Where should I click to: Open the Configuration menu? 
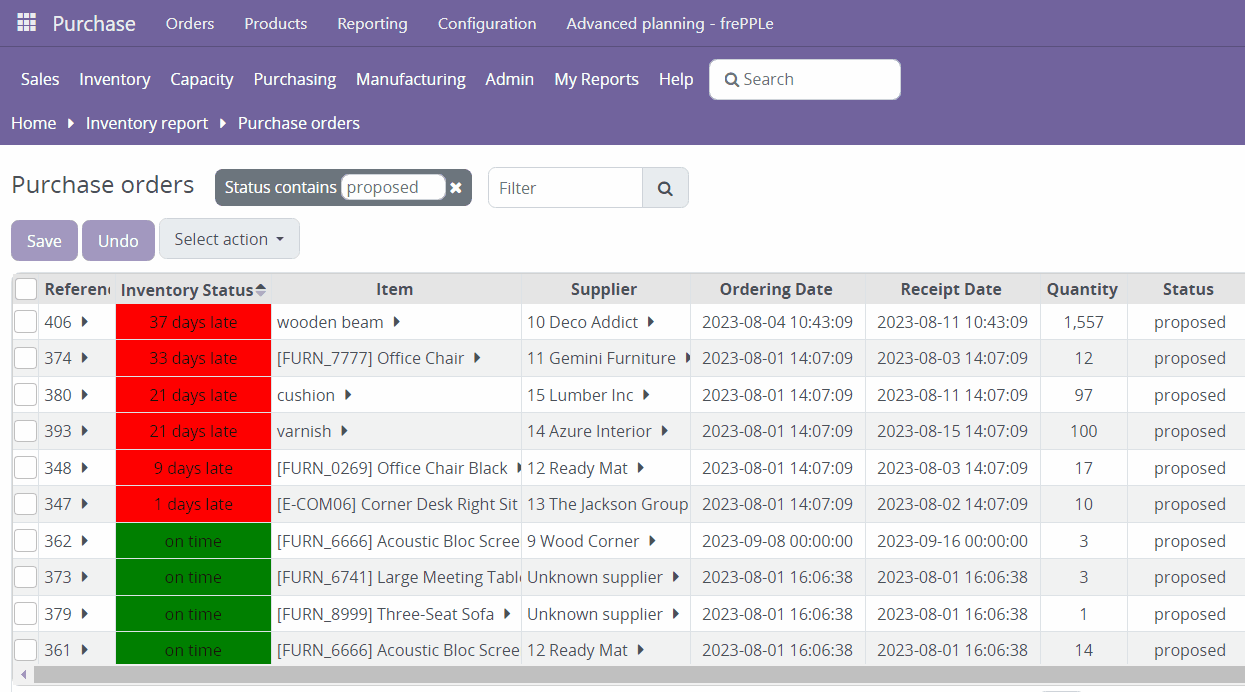(x=487, y=23)
